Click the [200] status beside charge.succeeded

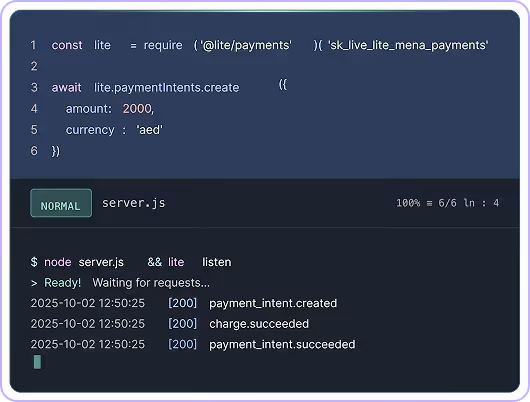click(x=183, y=324)
